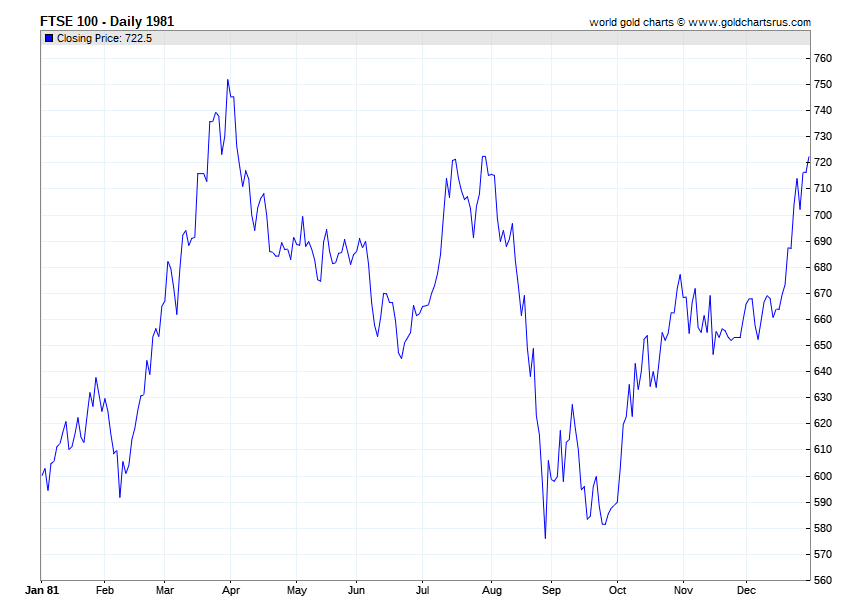
Task: Click the 'Nov' x-axis label
Action: click(683, 590)
